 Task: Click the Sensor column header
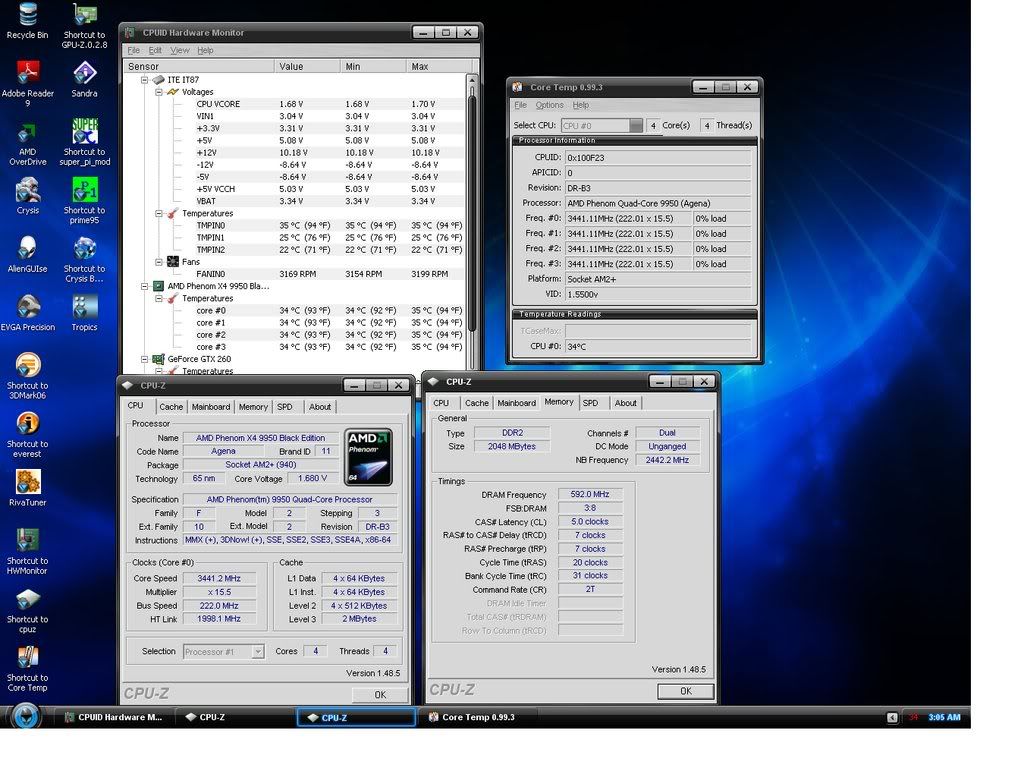(199, 67)
